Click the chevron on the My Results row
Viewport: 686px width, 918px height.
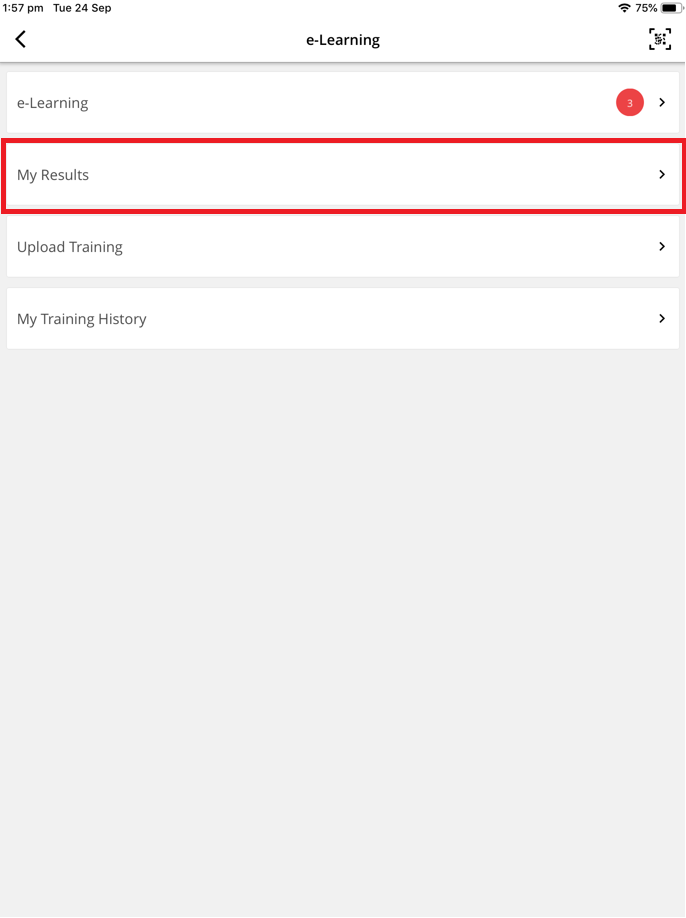tap(662, 175)
